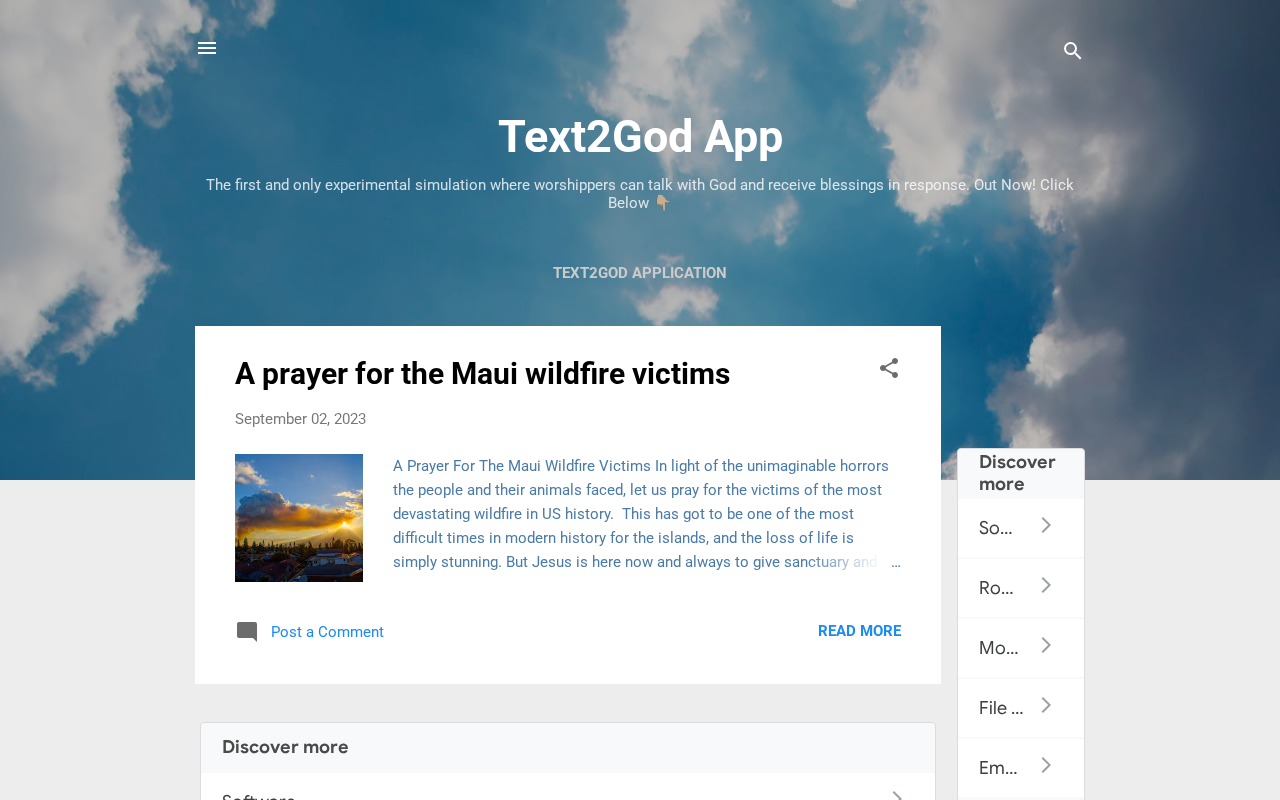This screenshot has width=1280, height=800.
Task: Expand the 'File ...' Discover more chevron
Action: (1046, 706)
